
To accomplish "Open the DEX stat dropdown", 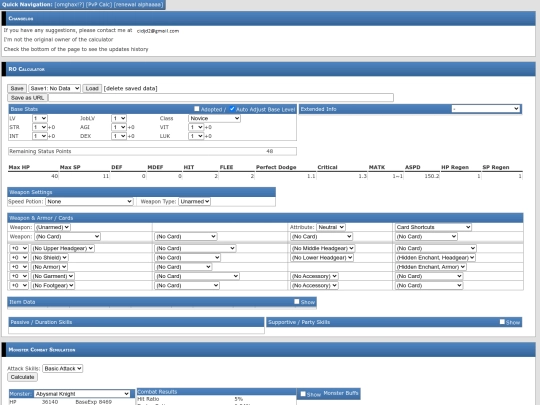I will coord(119,136).
